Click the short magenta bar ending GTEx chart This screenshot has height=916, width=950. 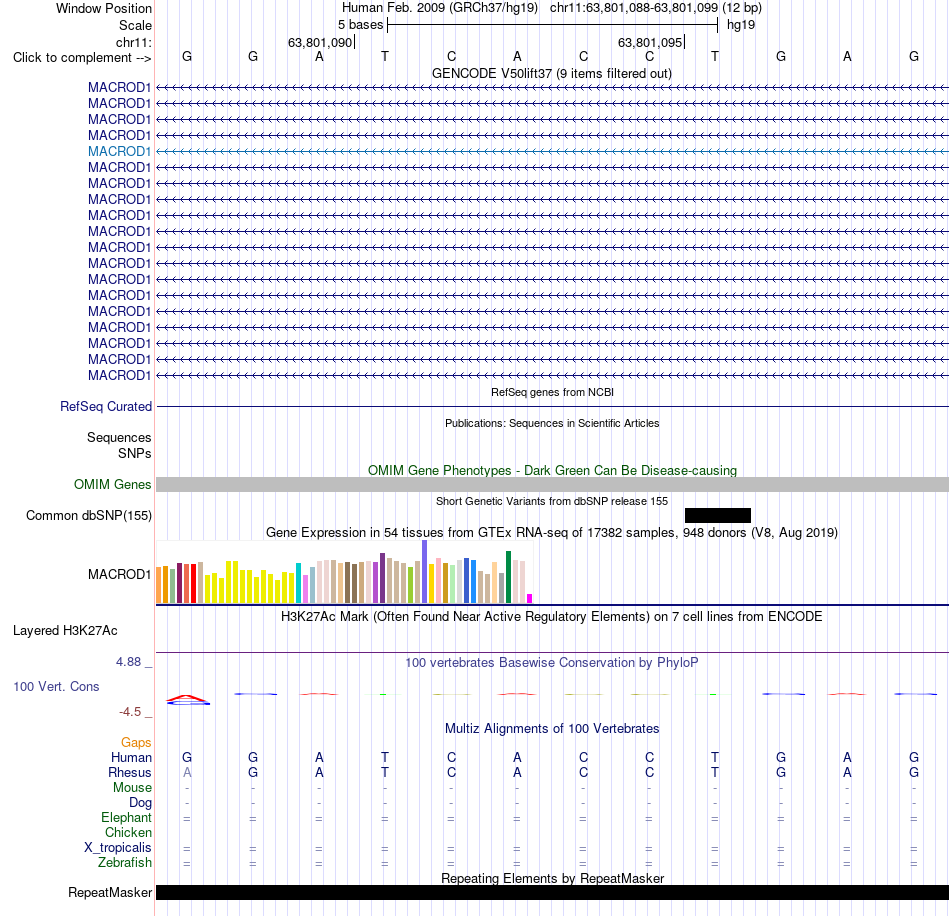530,599
